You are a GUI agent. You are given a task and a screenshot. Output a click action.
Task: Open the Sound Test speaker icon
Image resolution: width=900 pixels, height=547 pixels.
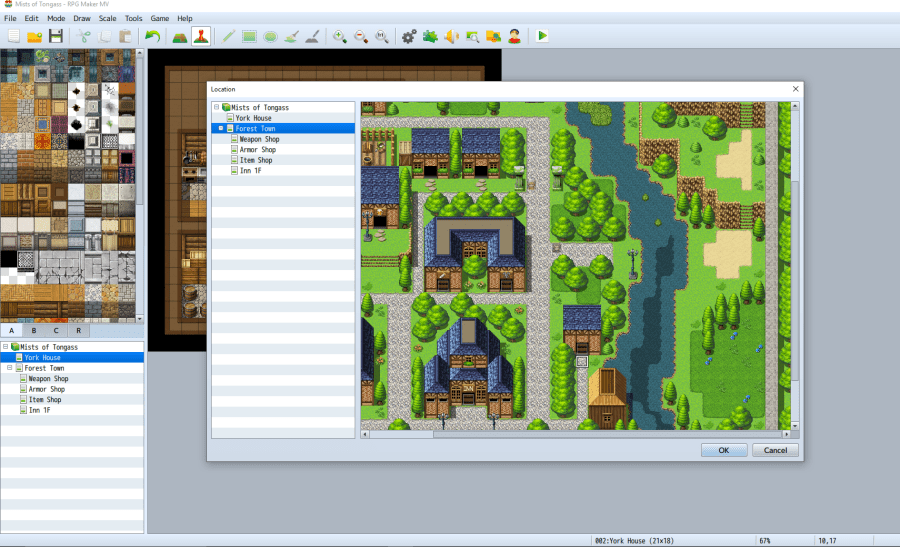(x=451, y=36)
